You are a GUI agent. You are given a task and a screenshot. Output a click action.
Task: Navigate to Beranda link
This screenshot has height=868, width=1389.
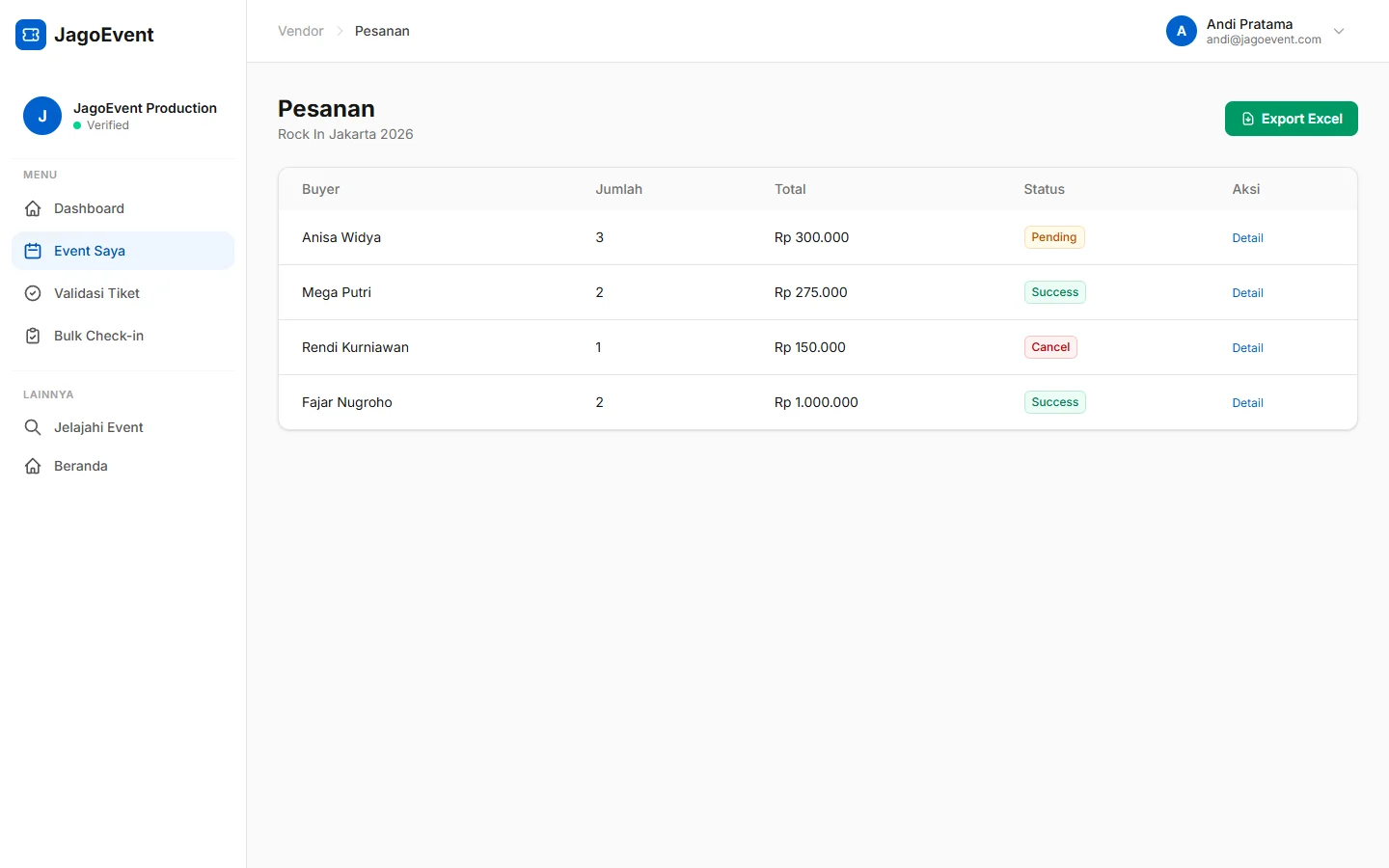coord(123,466)
